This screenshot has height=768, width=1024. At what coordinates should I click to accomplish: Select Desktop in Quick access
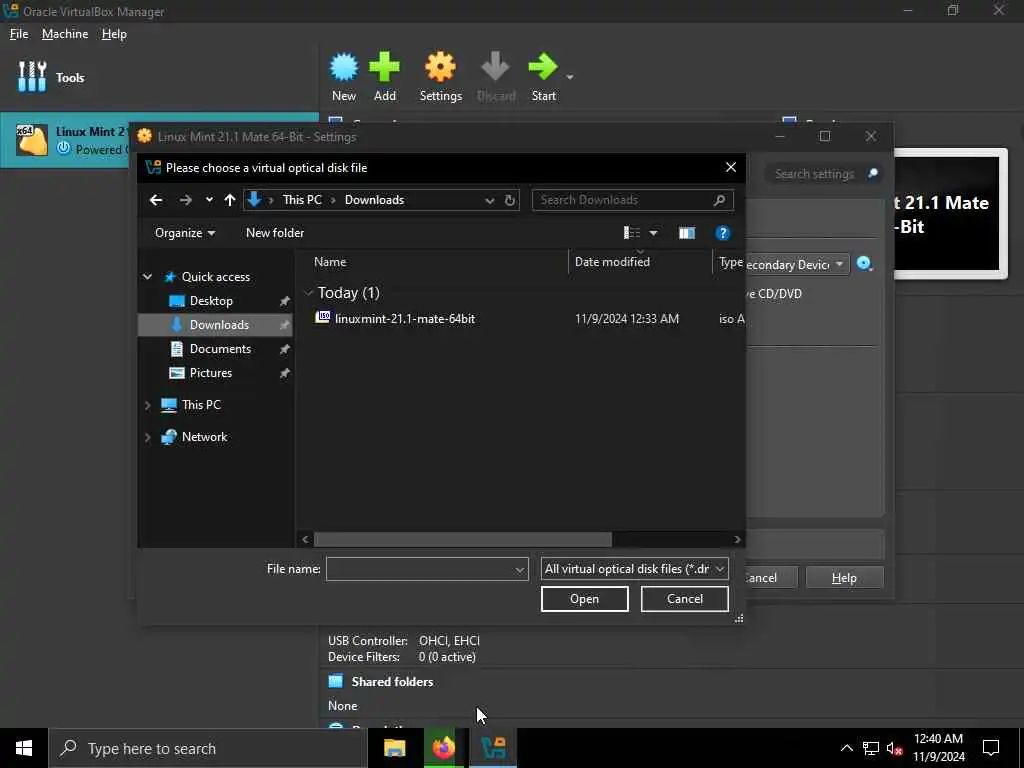[x=211, y=301]
